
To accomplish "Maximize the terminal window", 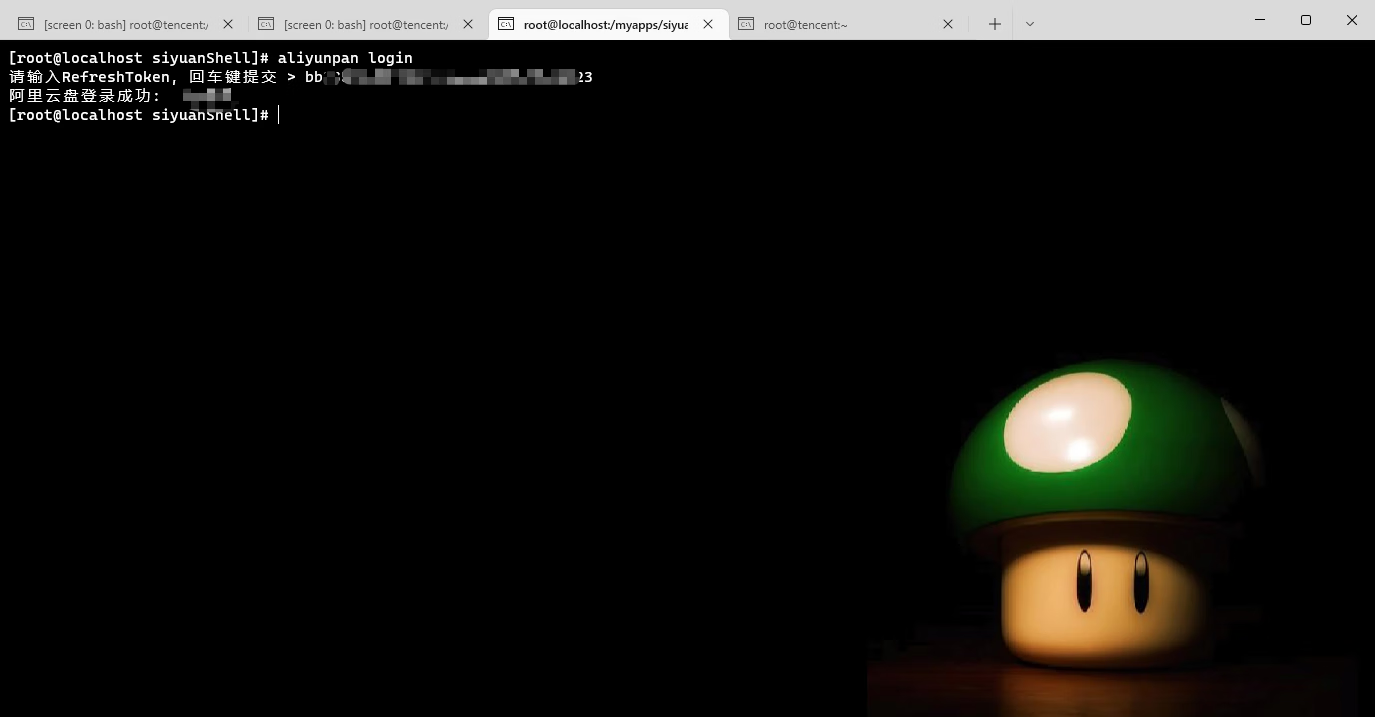I will click(1305, 20).
